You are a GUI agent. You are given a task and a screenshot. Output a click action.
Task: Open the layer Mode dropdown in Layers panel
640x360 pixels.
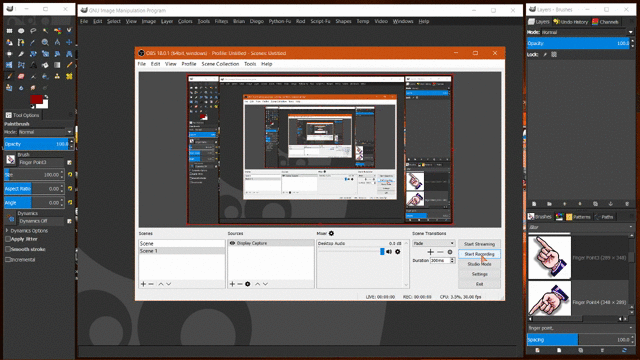[587, 32]
